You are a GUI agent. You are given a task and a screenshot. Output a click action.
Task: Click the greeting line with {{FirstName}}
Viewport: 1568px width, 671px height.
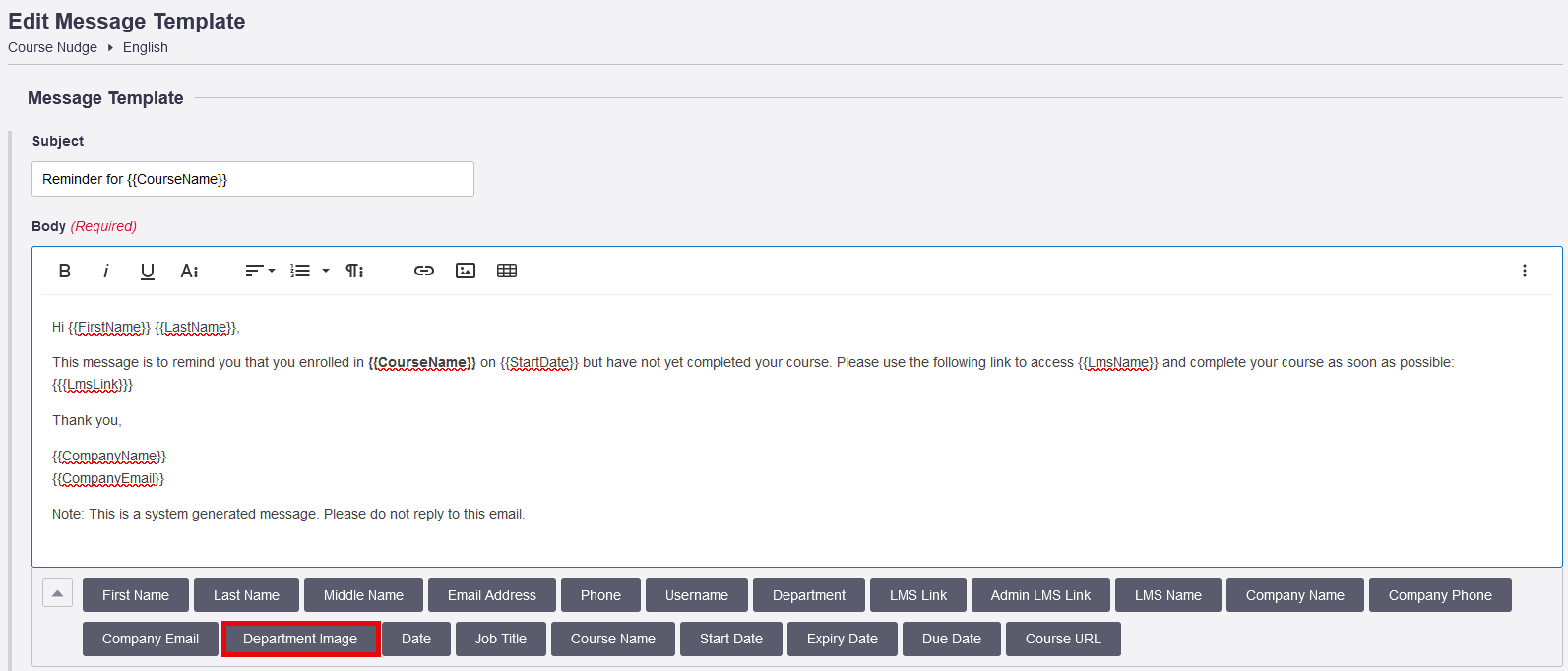click(146, 328)
